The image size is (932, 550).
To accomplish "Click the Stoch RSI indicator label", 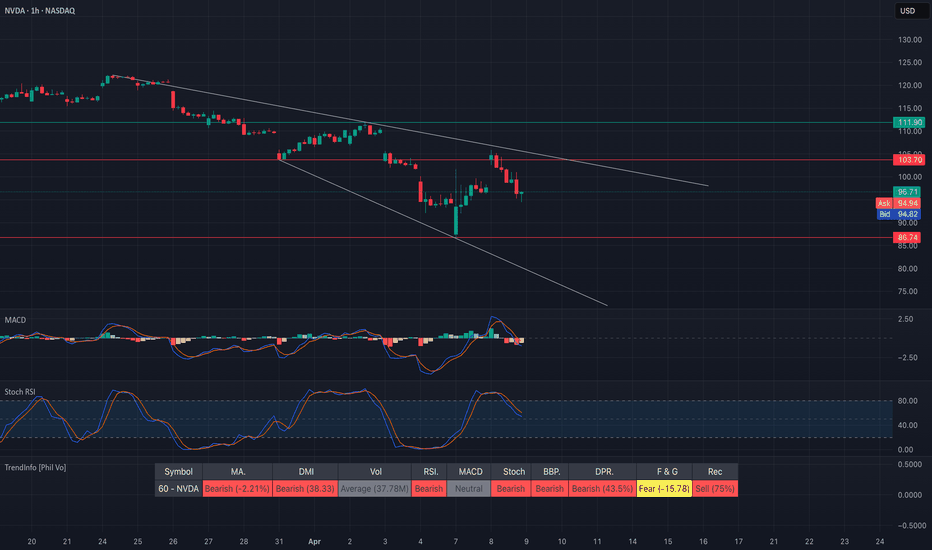I will click(20, 392).
